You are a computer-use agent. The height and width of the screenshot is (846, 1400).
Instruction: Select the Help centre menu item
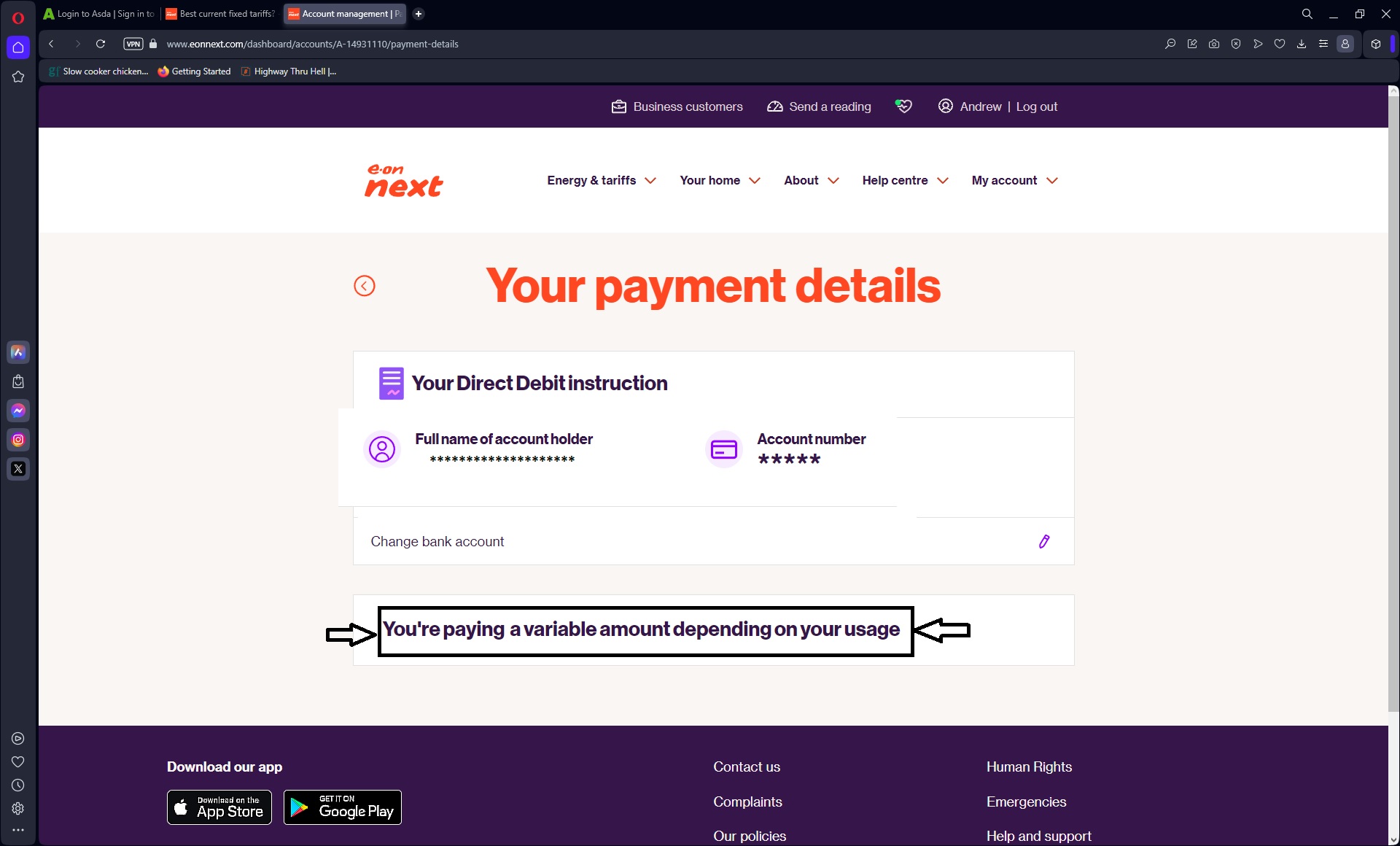tap(895, 180)
